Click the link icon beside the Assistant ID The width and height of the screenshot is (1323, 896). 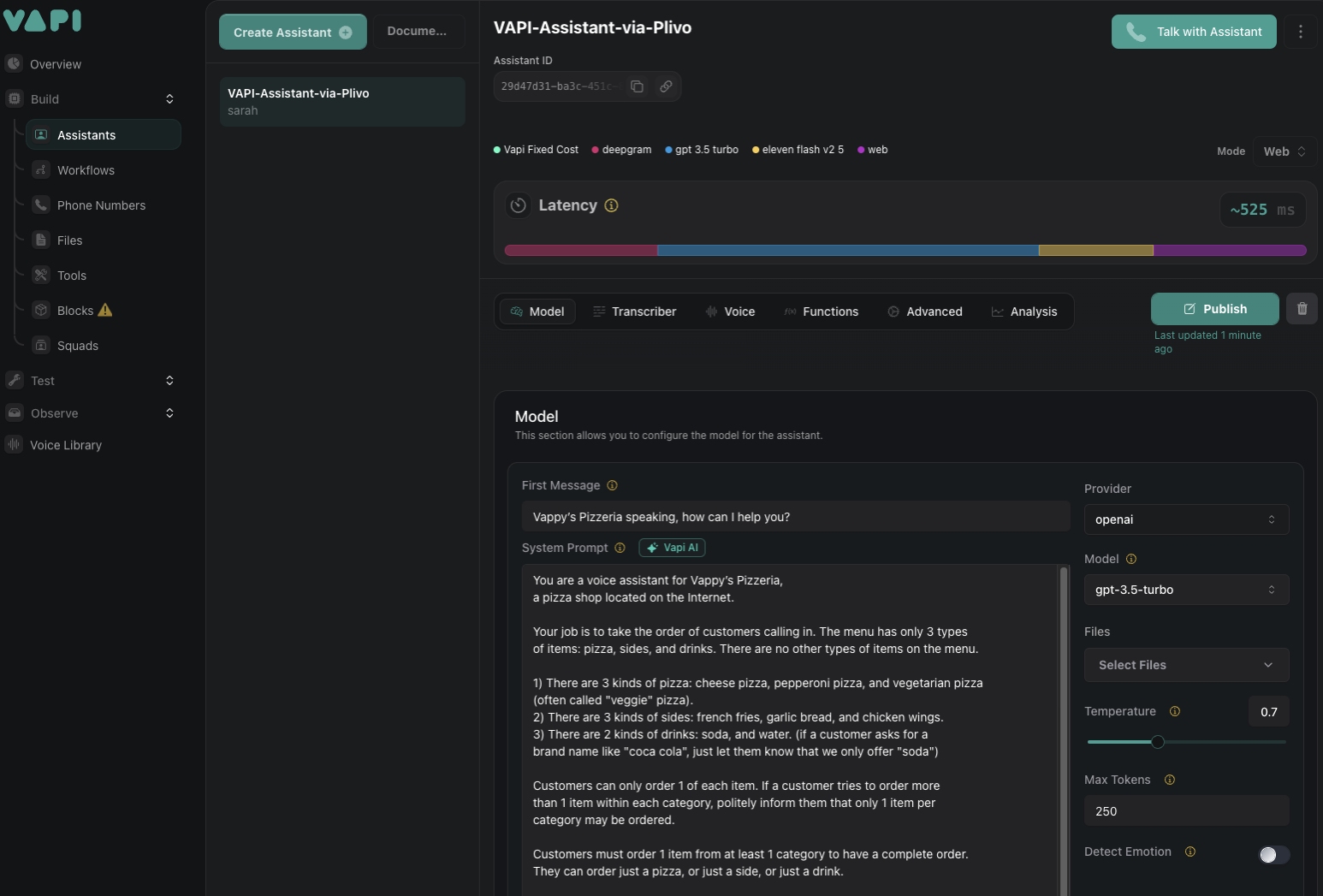[666, 86]
